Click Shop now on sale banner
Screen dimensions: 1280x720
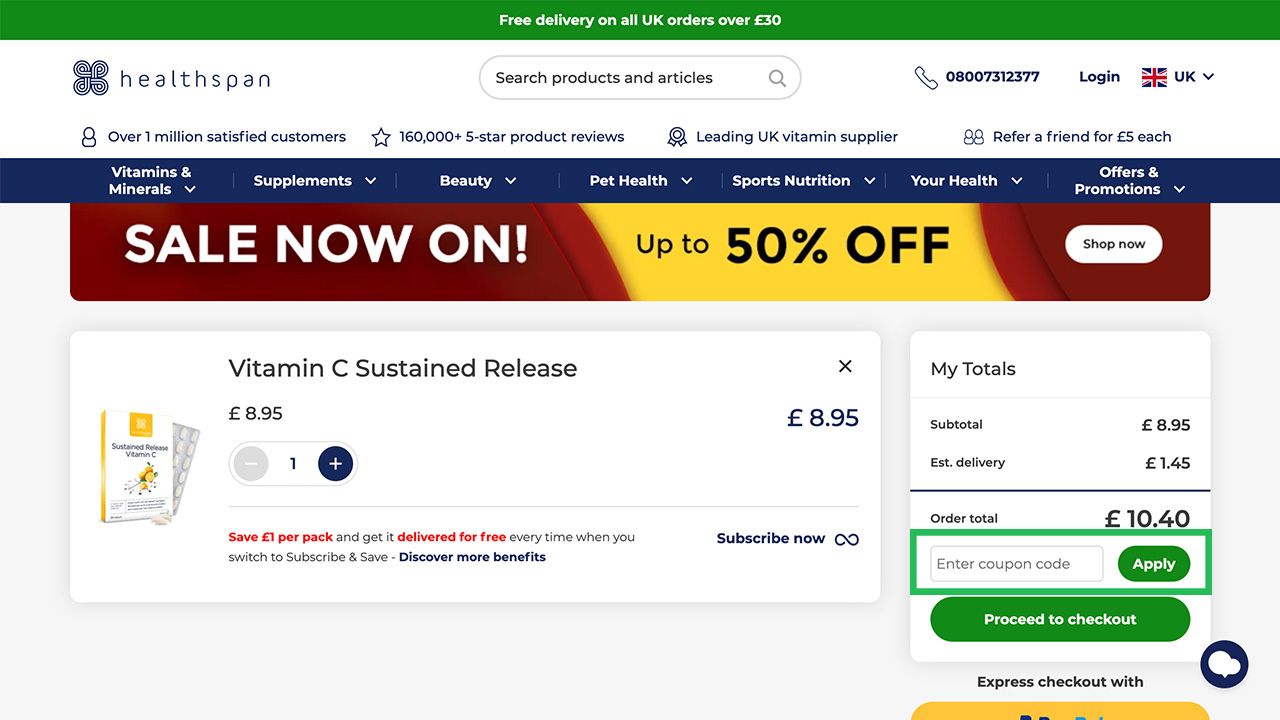[x=1114, y=244]
